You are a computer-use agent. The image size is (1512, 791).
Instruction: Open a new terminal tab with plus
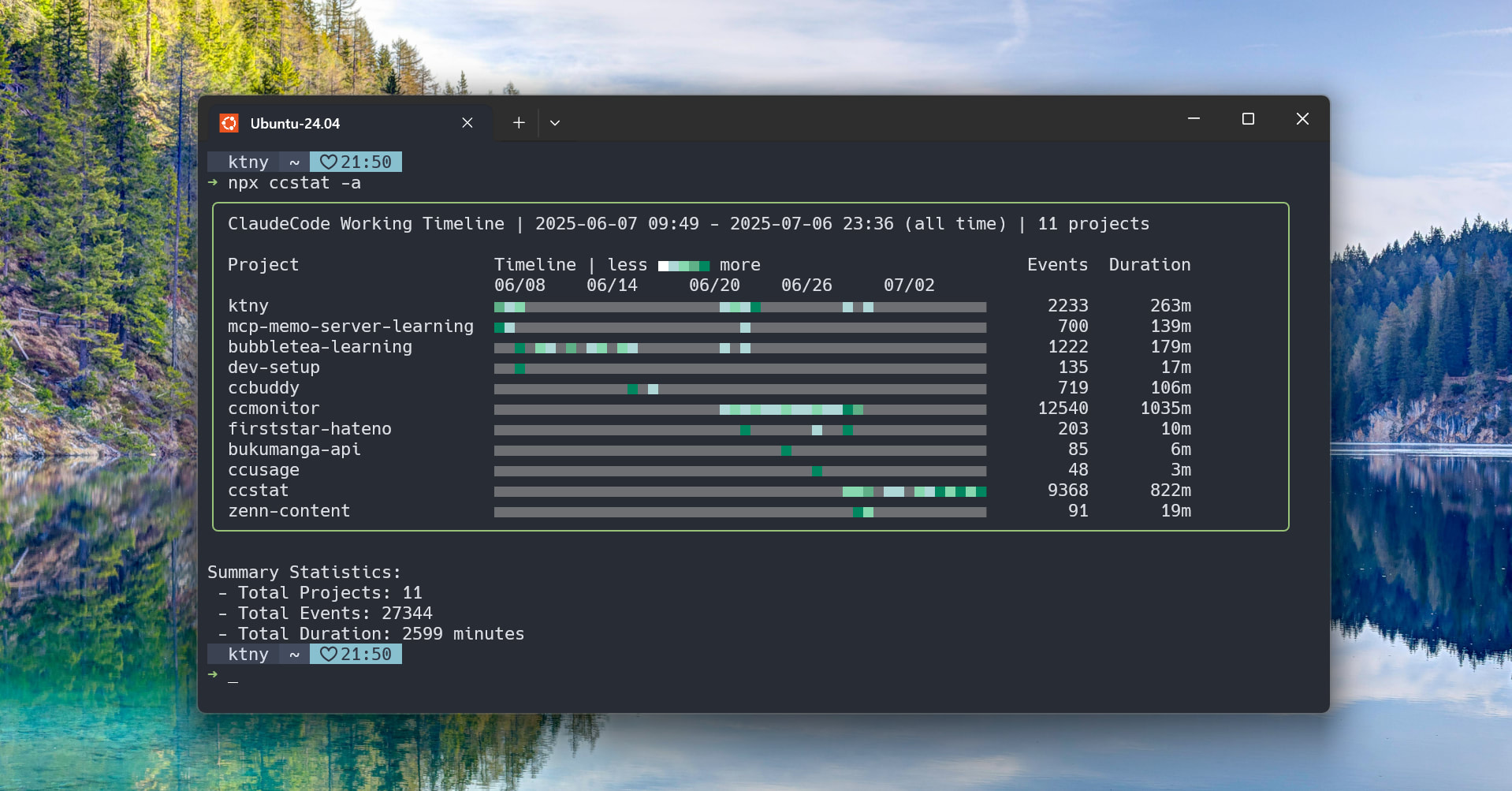pyautogui.click(x=519, y=123)
